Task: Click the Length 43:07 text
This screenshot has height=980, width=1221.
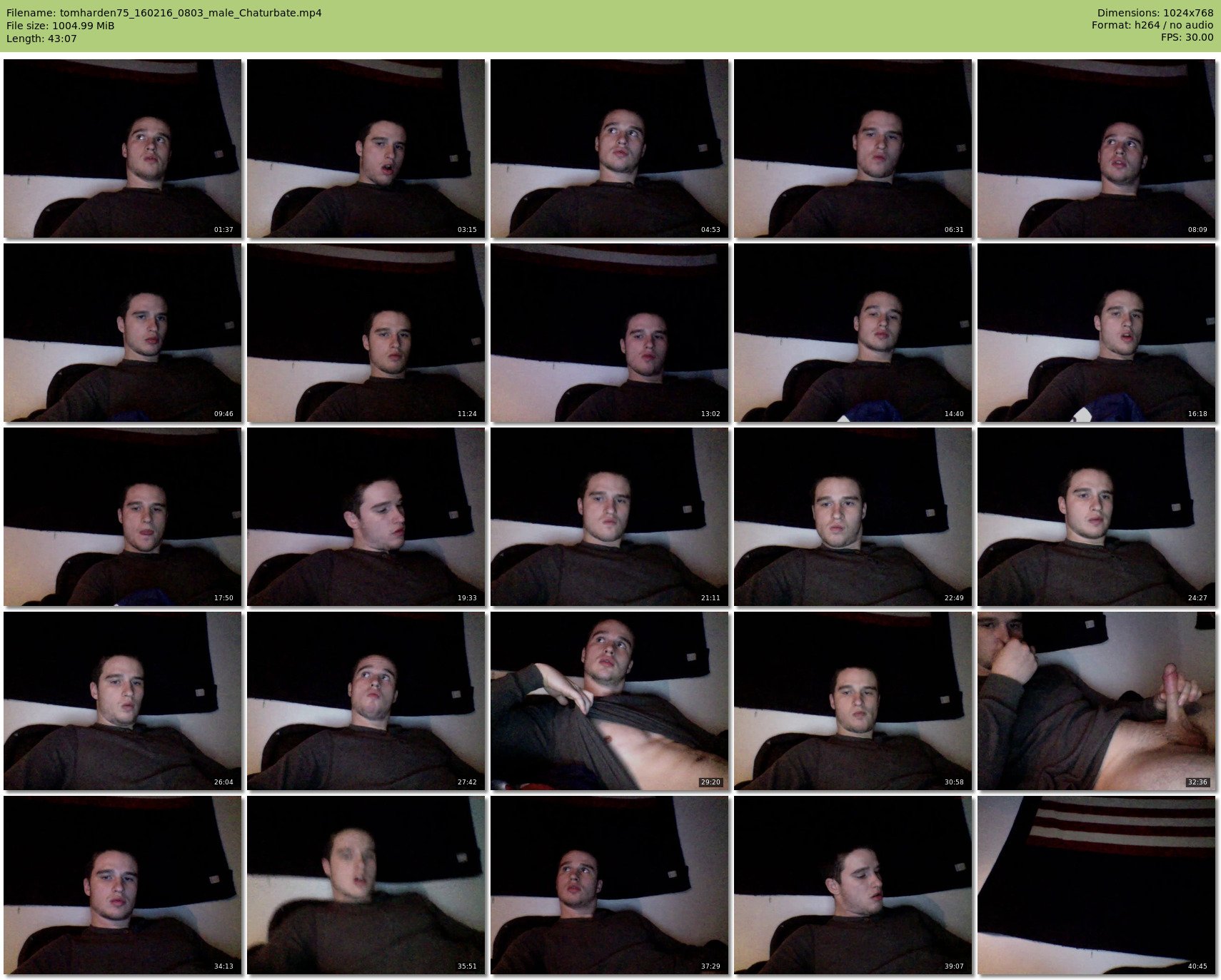Action: (41, 39)
